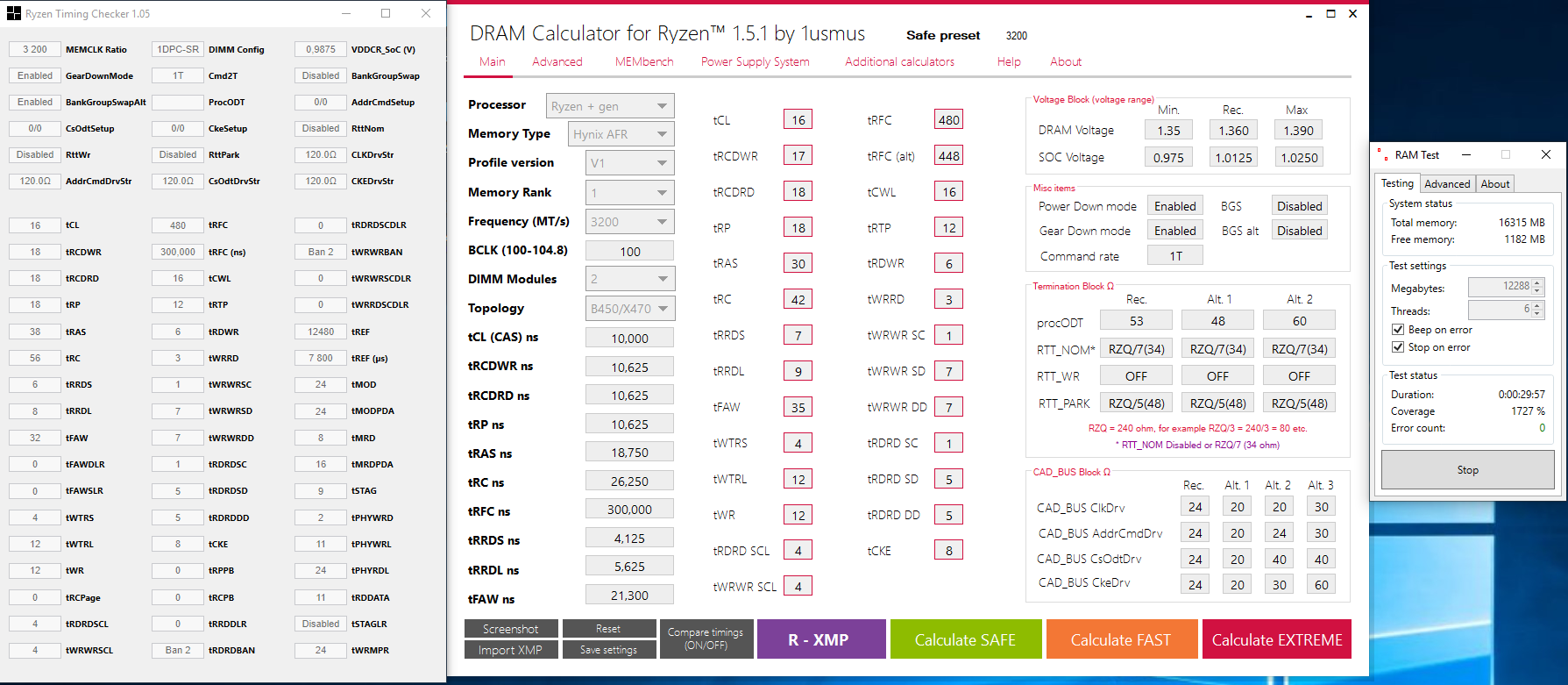This screenshot has width=1568, height=685.
Task: Close the Ryzen Timing Checker window
Action: pos(426,13)
